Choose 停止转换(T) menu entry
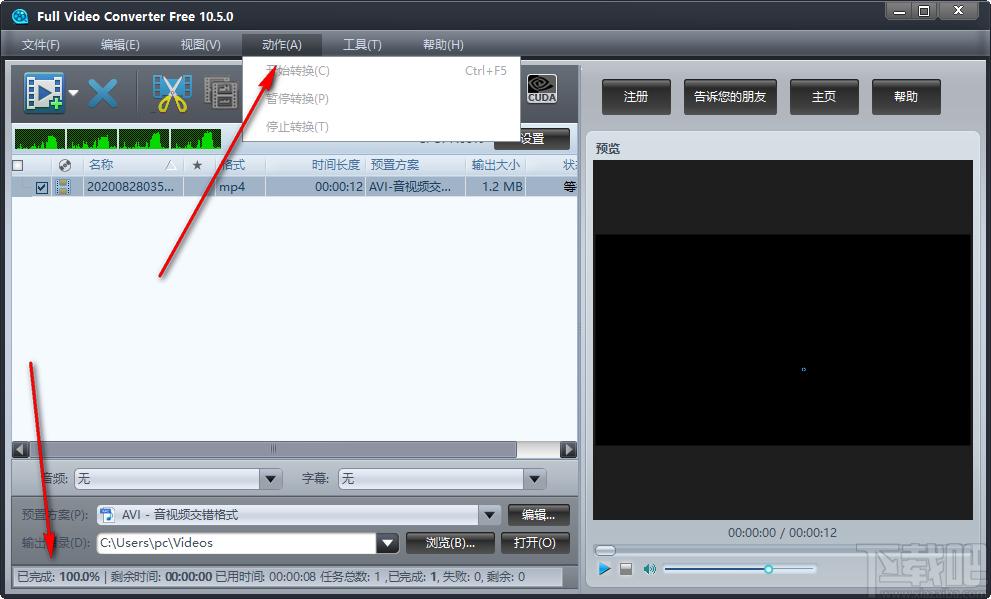This screenshot has height=599, width=991. pyautogui.click(x=381, y=126)
